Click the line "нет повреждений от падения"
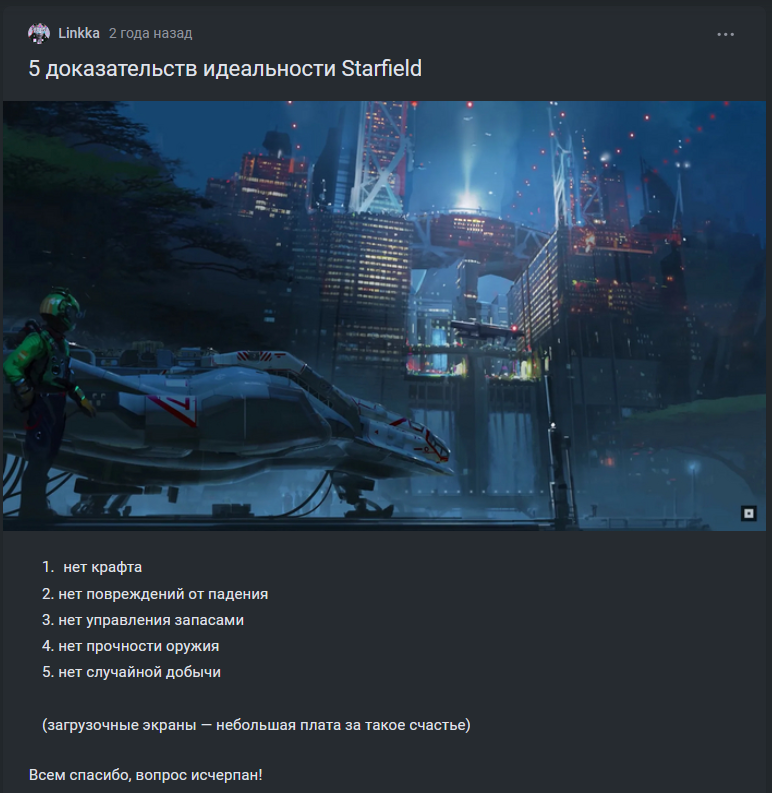Screen dimensions: 772x793 tap(163, 594)
